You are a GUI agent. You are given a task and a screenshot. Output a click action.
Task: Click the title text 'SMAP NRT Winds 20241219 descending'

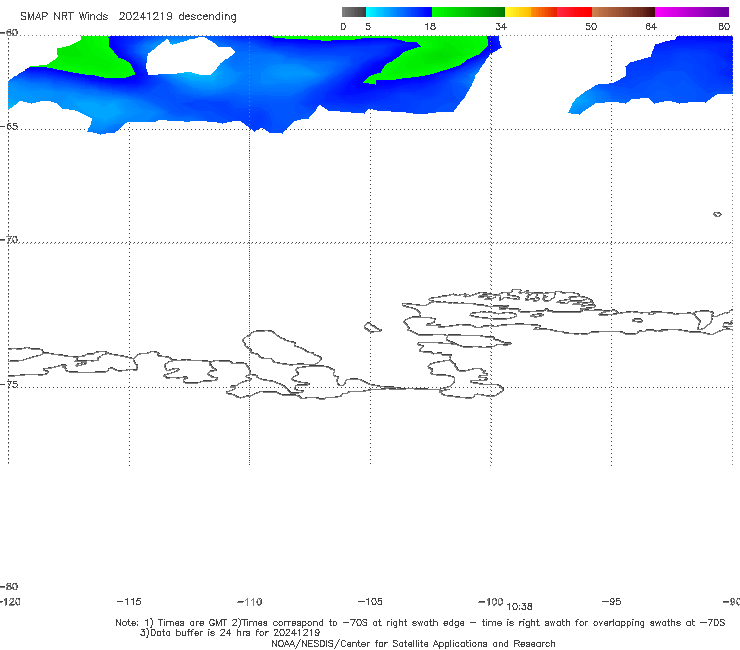click(128, 16)
